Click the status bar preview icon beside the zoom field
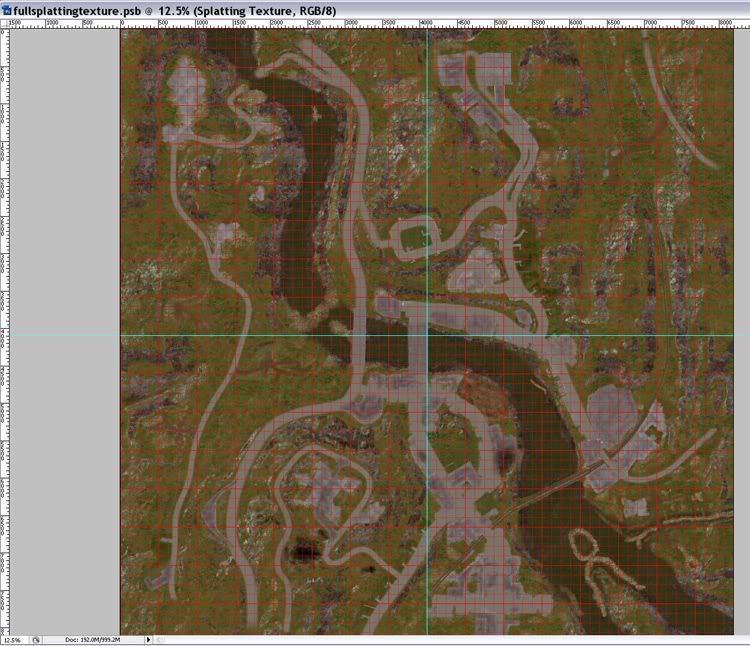The image size is (750, 646). coord(36,640)
